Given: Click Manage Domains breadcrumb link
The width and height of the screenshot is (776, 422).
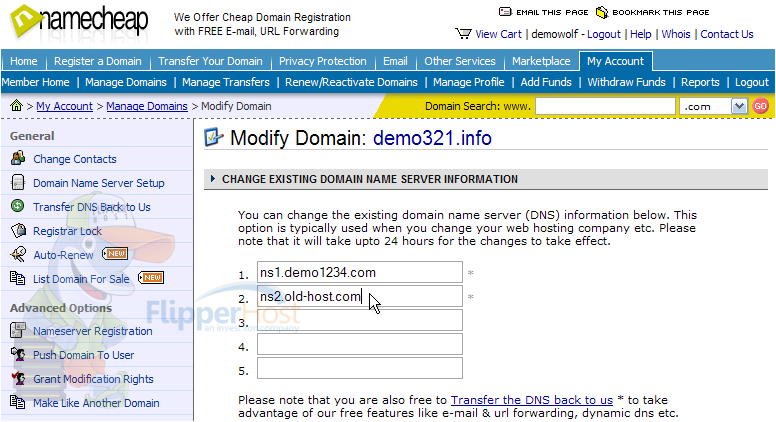Looking at the screenshot, I should pyautogui.click(x=147, y=106).
